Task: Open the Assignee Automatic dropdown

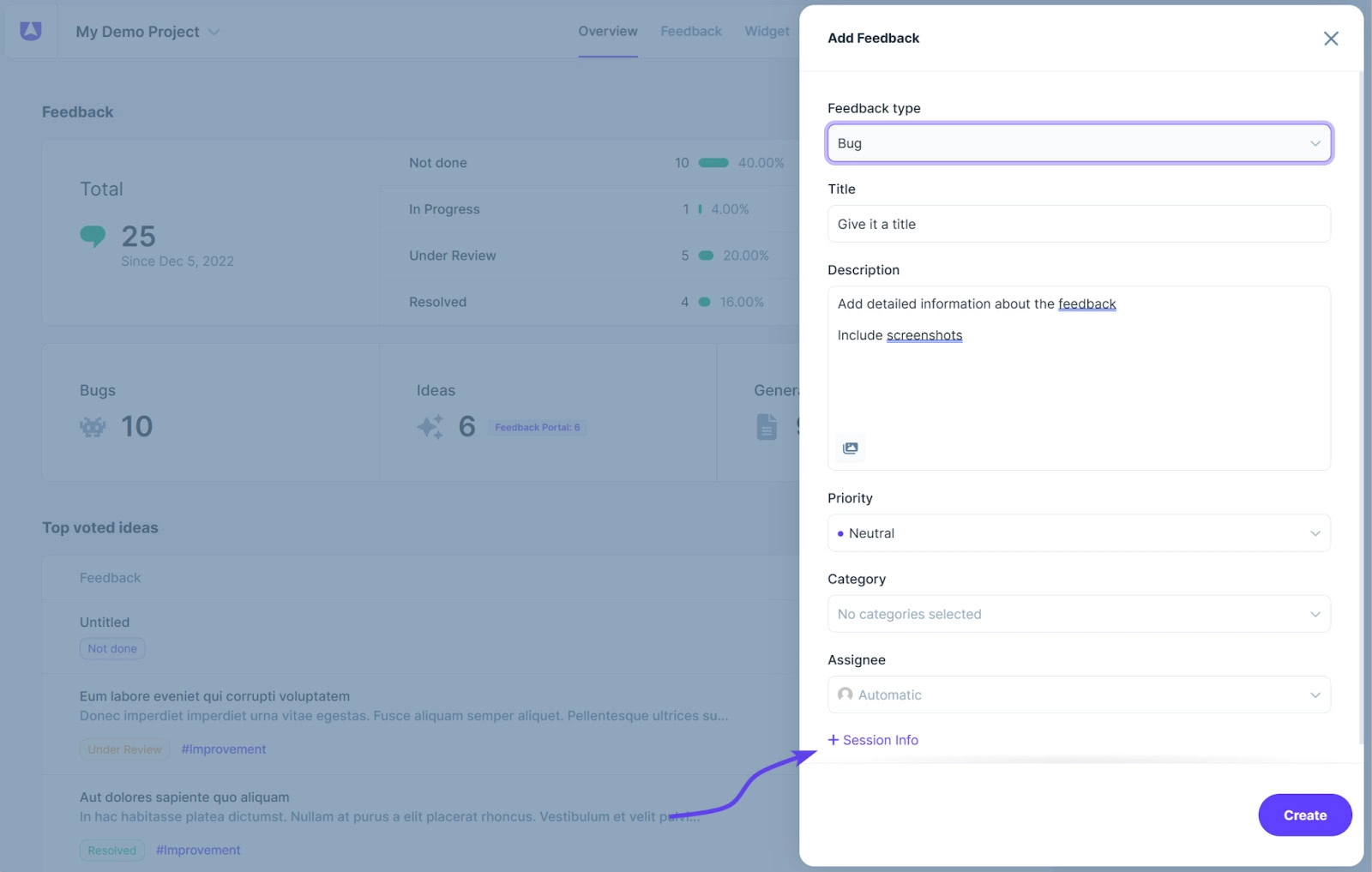Action: pos(1078,695)
